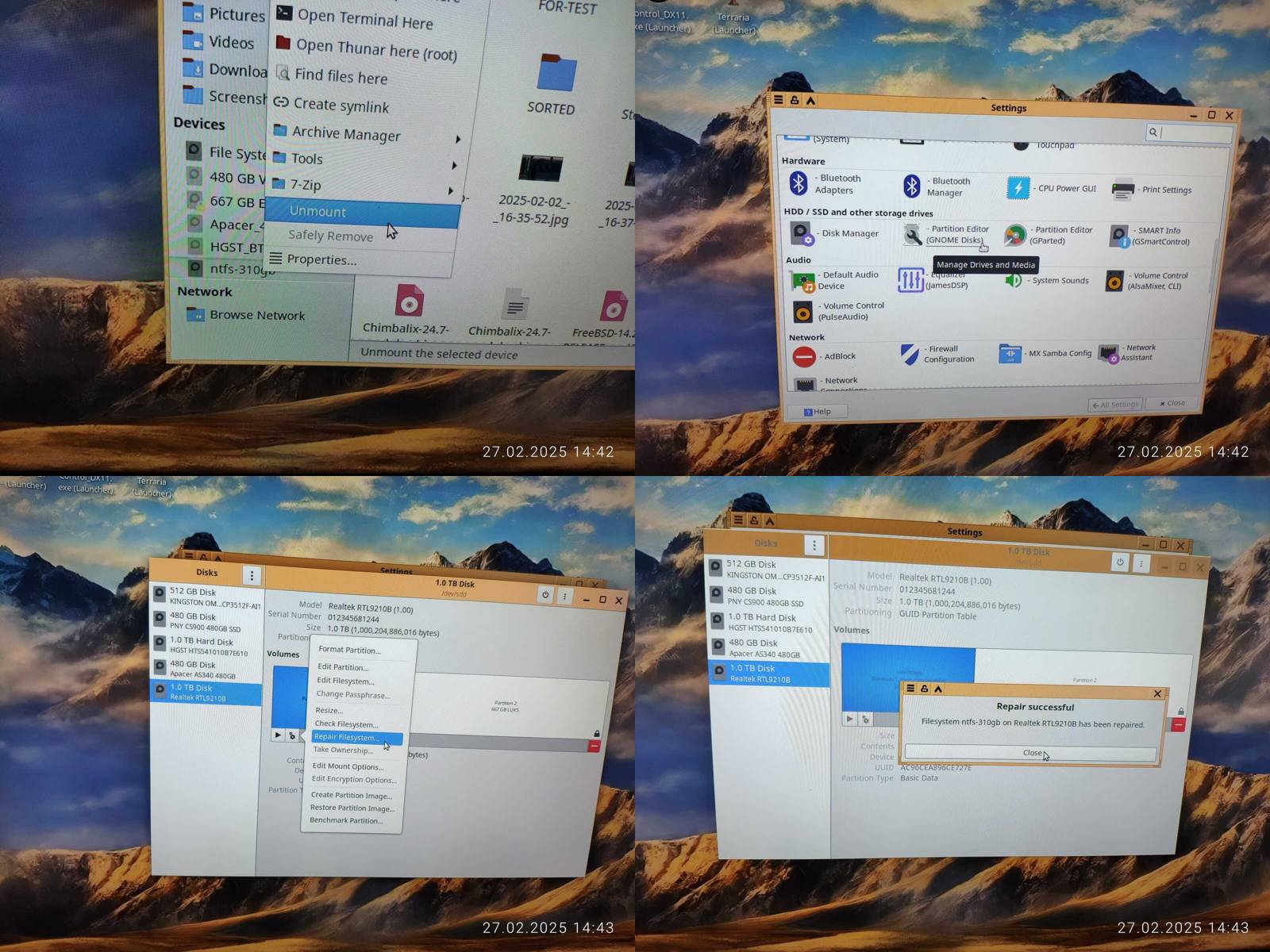1270x952 pixels.
Task: Launch Disk Manager
Action: (835, 233)
